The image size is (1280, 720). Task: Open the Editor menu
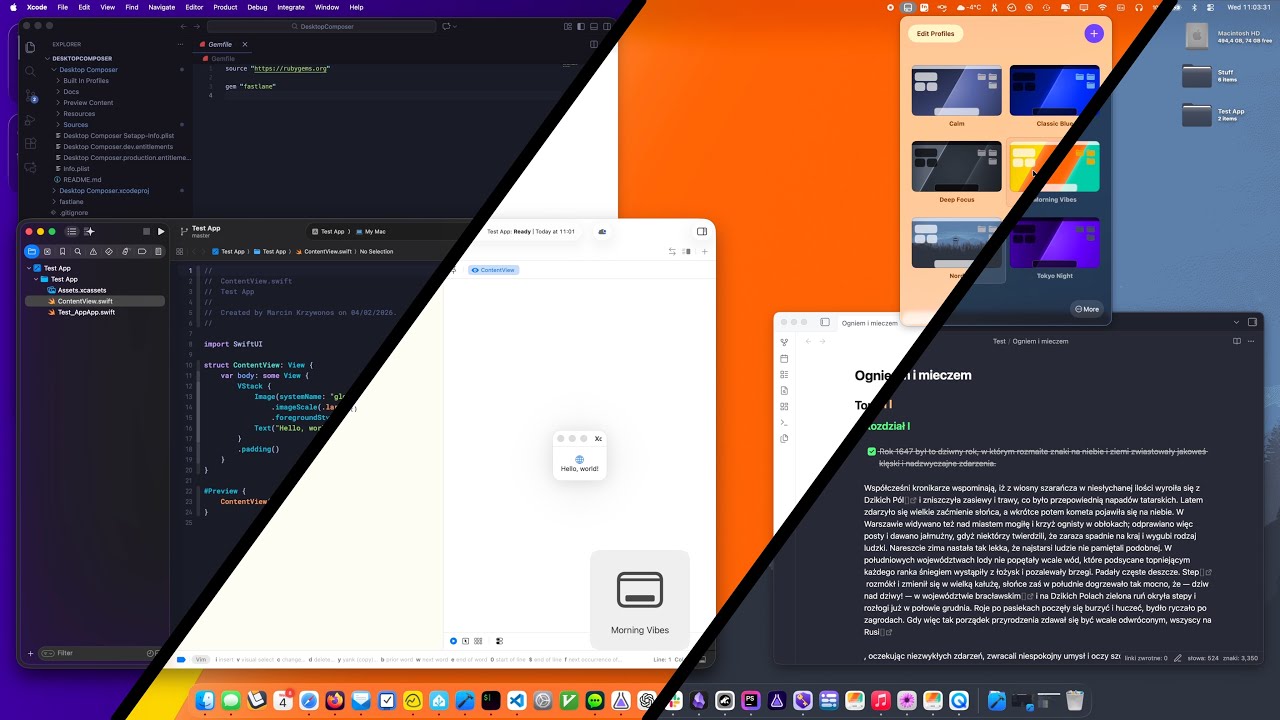(x=194, y=7)
